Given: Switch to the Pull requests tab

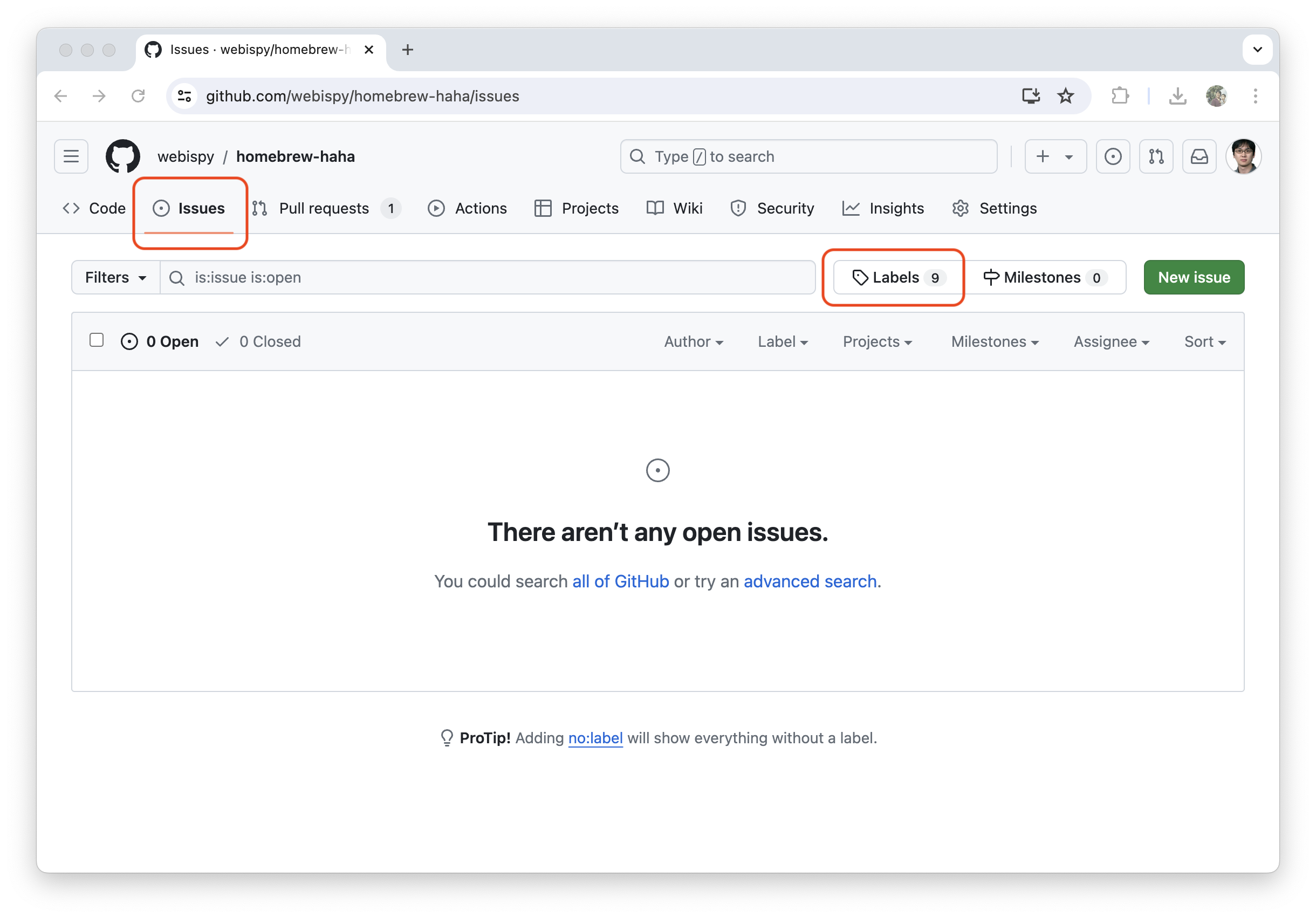Looking at the screenshot, I should [326, 208].
